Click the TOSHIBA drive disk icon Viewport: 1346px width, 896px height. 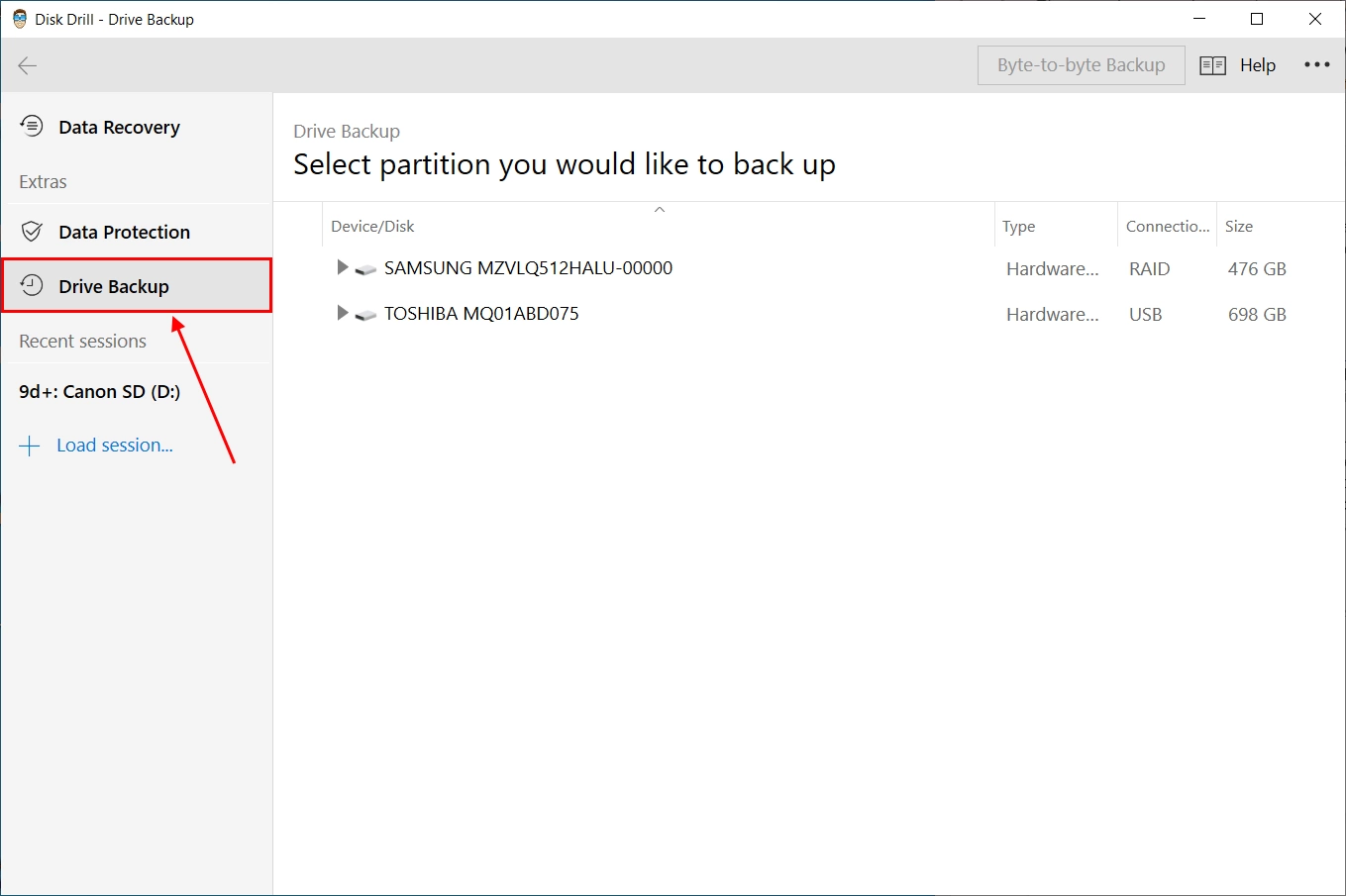(365, 315)
